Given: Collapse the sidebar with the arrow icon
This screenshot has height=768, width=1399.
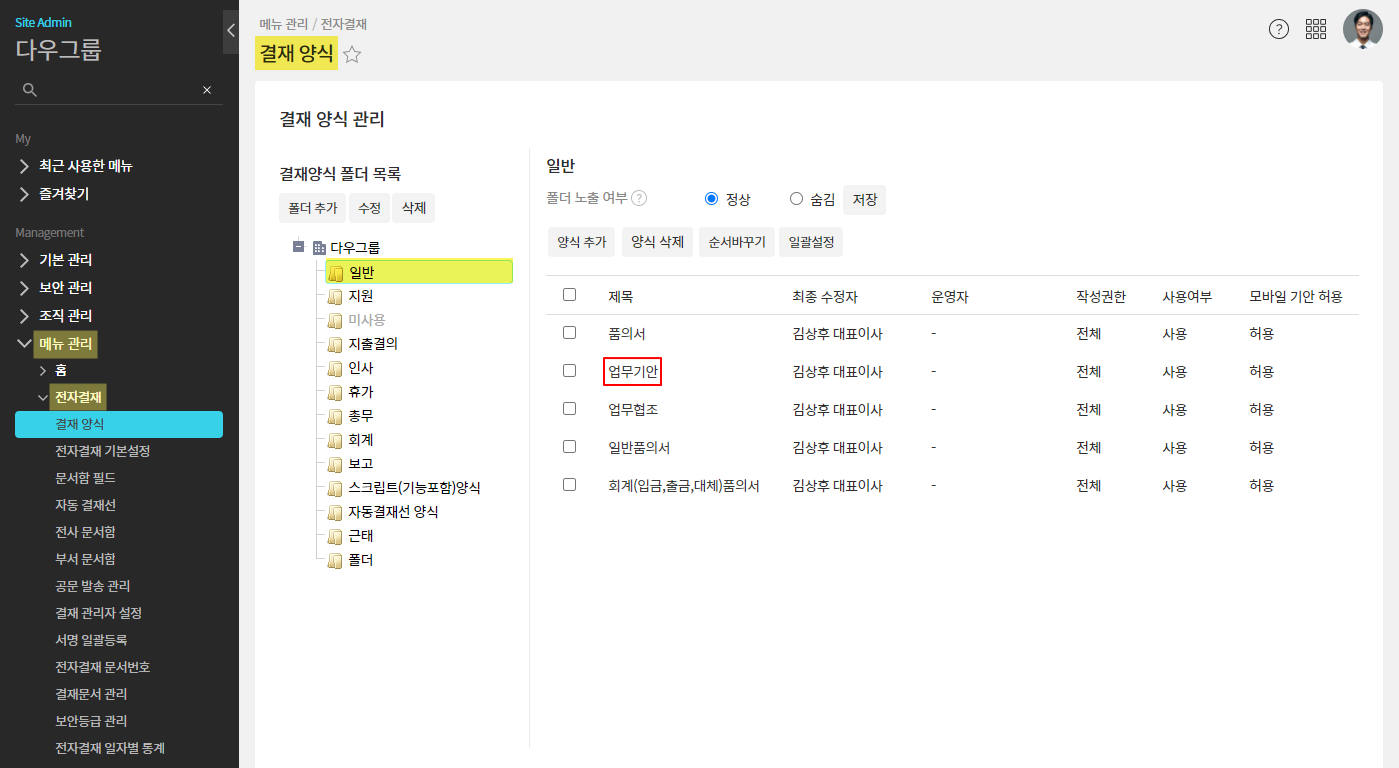Looking at the screenshot, I should tap(231, 31).
